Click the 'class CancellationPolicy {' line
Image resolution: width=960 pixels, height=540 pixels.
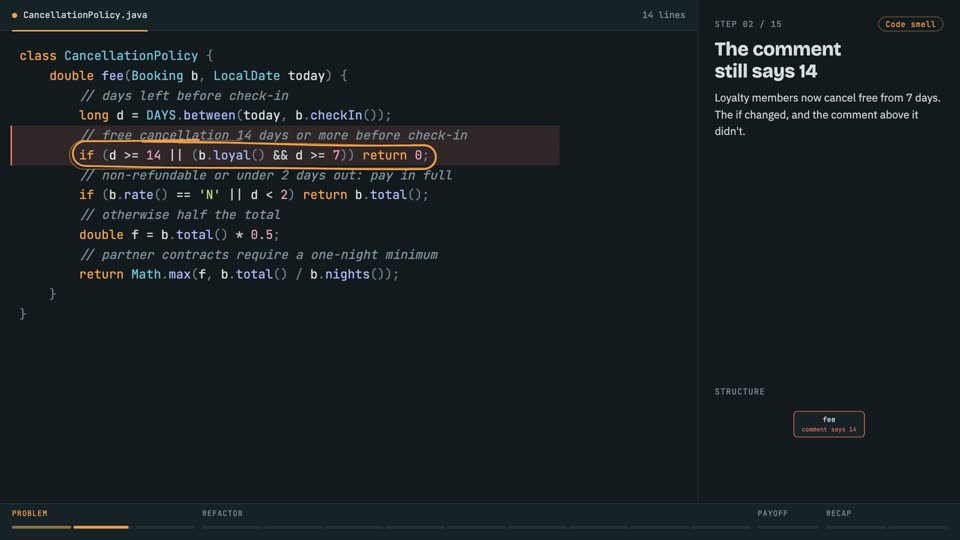(x=116, y=56)
